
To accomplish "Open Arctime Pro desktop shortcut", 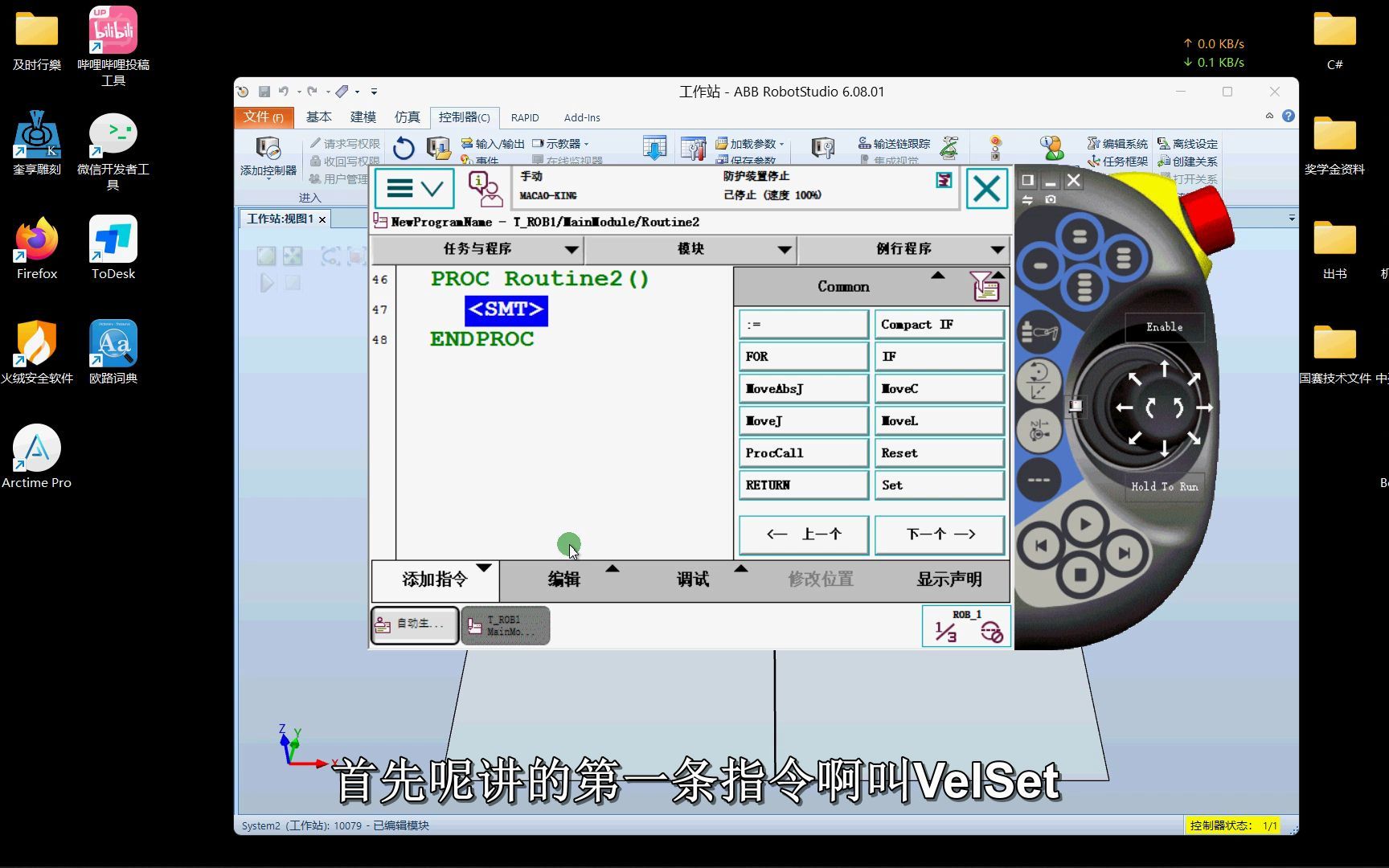I will point(37,457).
